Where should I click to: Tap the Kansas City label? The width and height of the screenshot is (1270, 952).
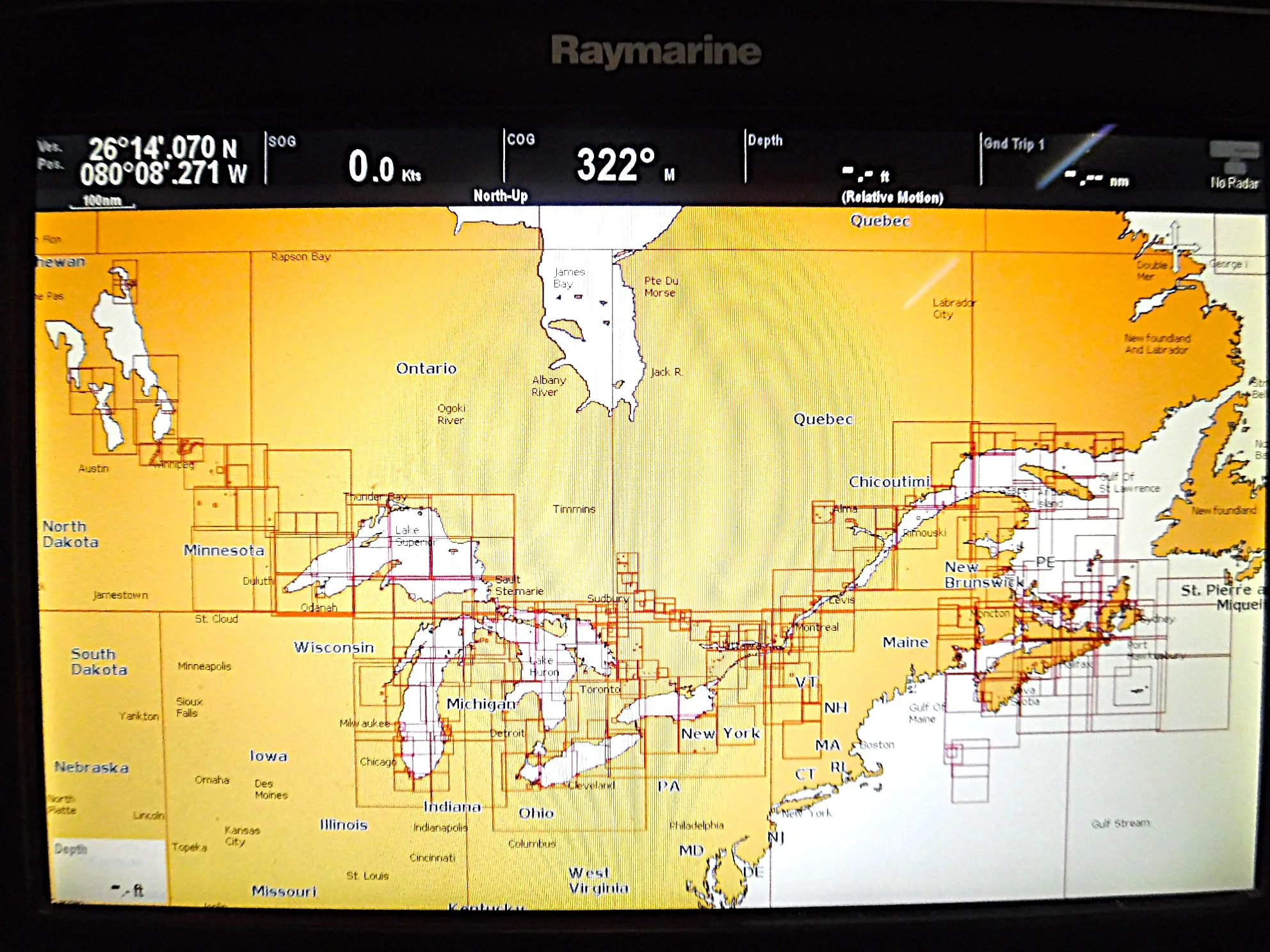[x=242, y=836]
